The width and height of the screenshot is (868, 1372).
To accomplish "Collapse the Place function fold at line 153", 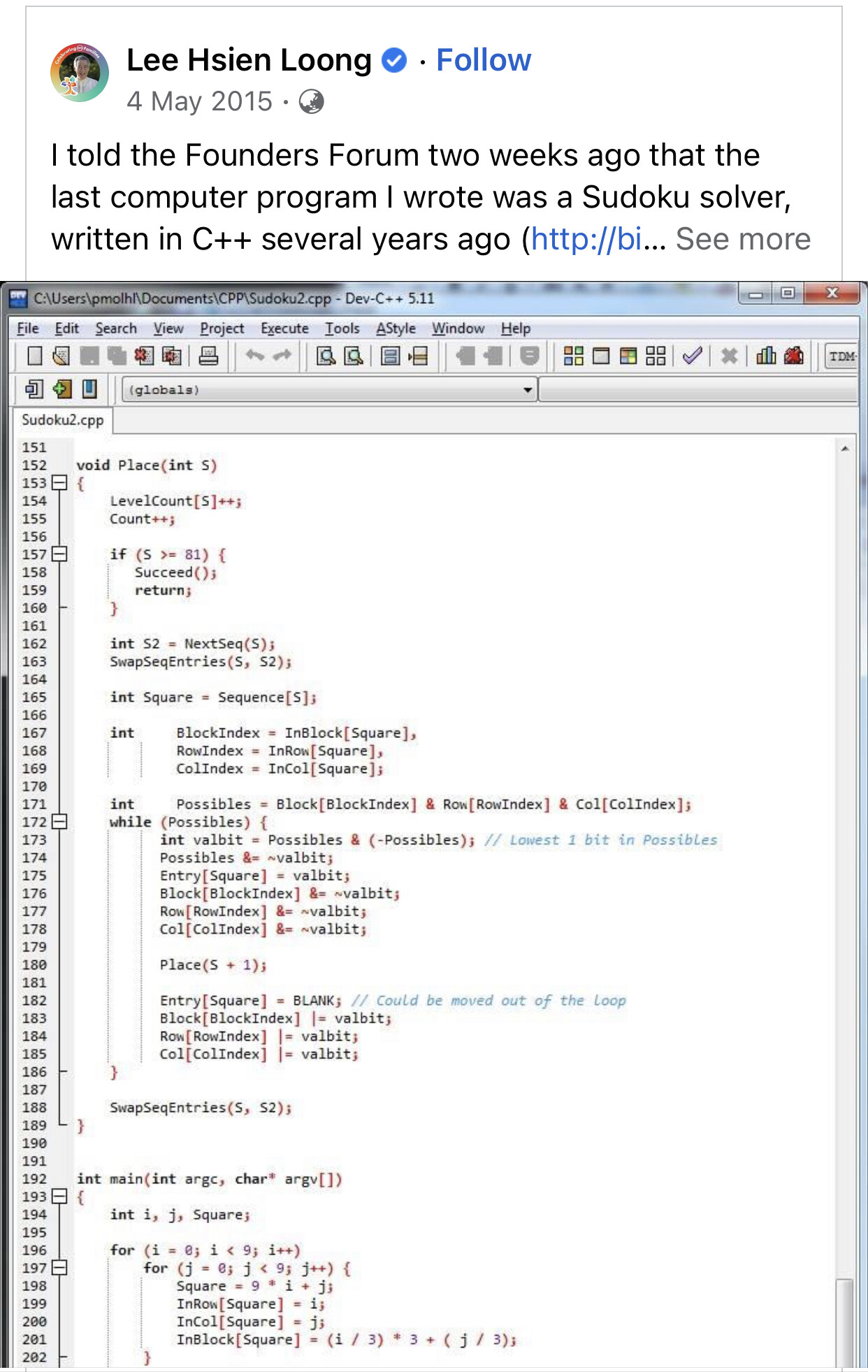I will click(59, 483).
